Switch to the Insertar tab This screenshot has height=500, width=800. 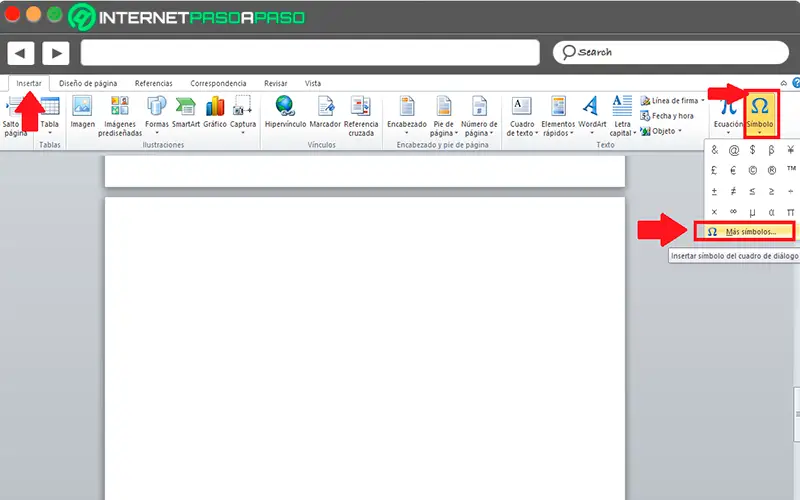pyautogui.click(x=29, y=83)
